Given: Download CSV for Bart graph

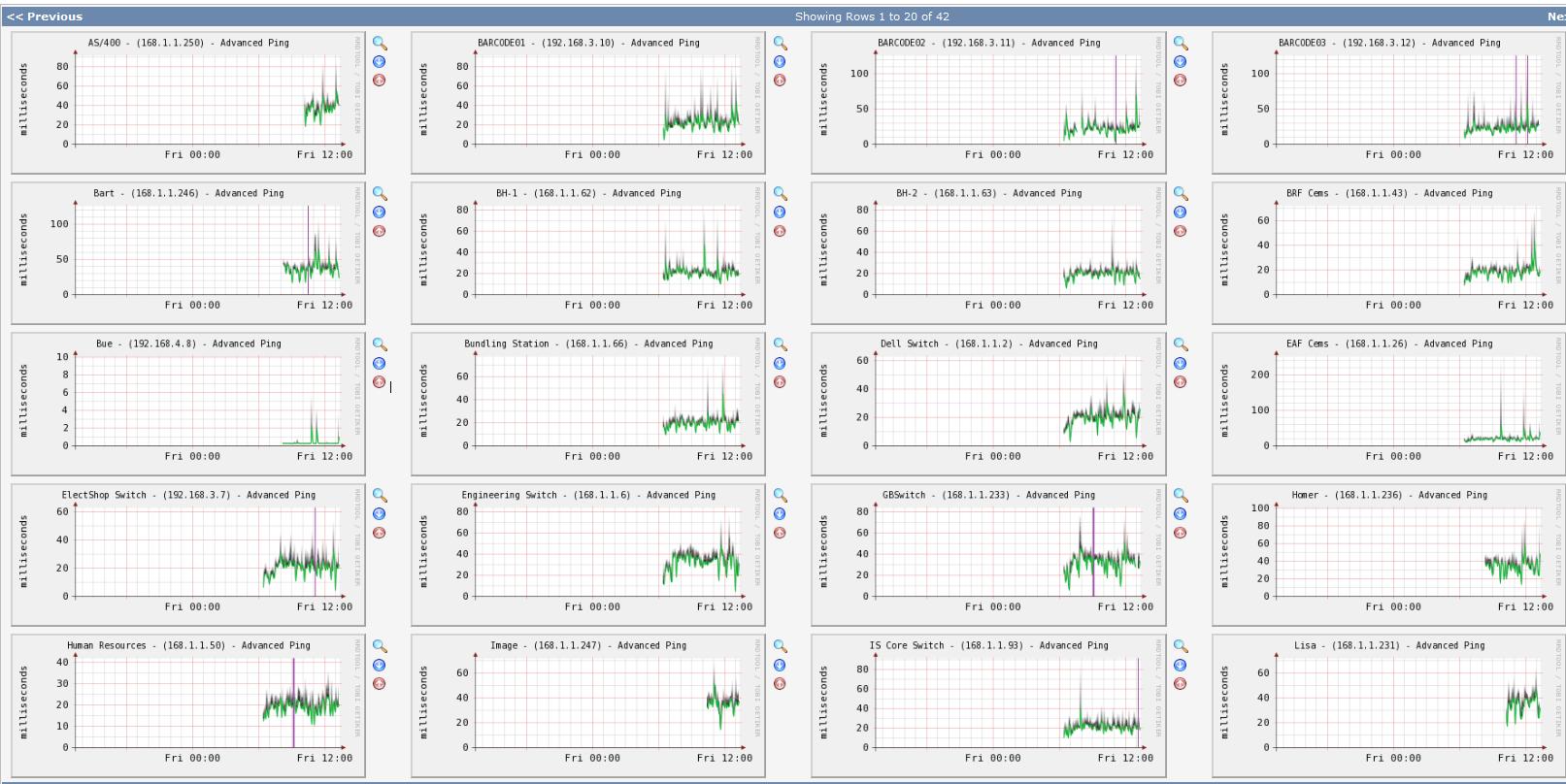Looking at the screenshot, I should (x=380, y=212).
